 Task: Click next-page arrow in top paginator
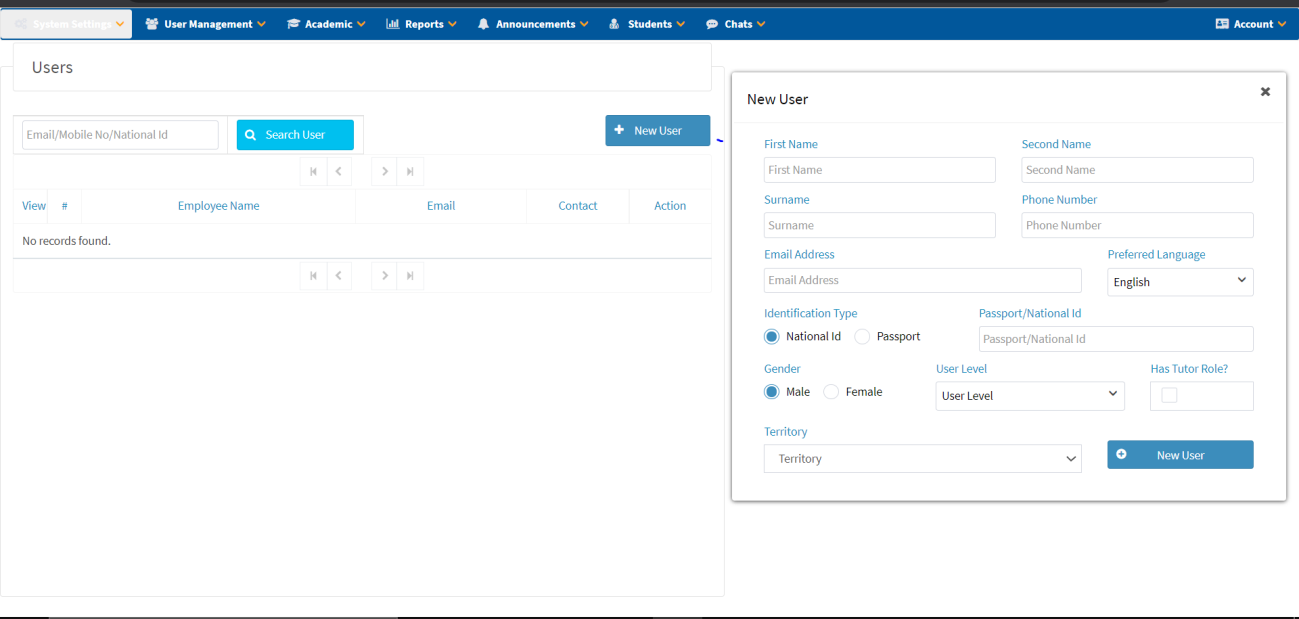coord(384,172)
